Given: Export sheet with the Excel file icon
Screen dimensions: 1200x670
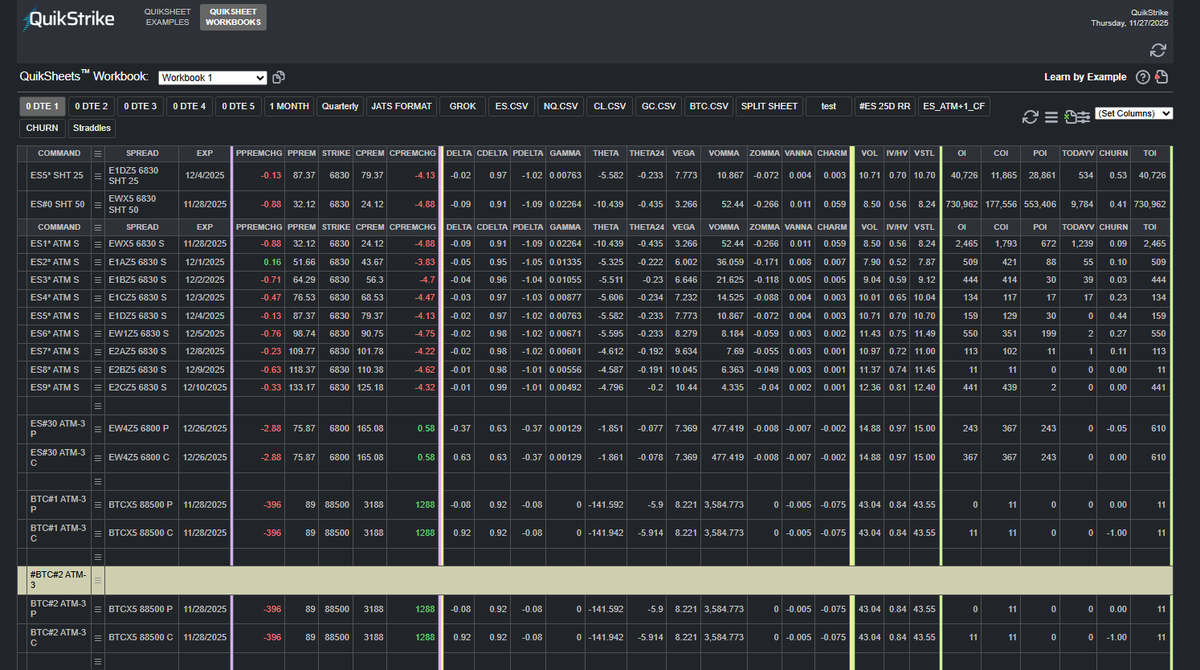Looking at the screenshot, I should (x=1069, y=117).
